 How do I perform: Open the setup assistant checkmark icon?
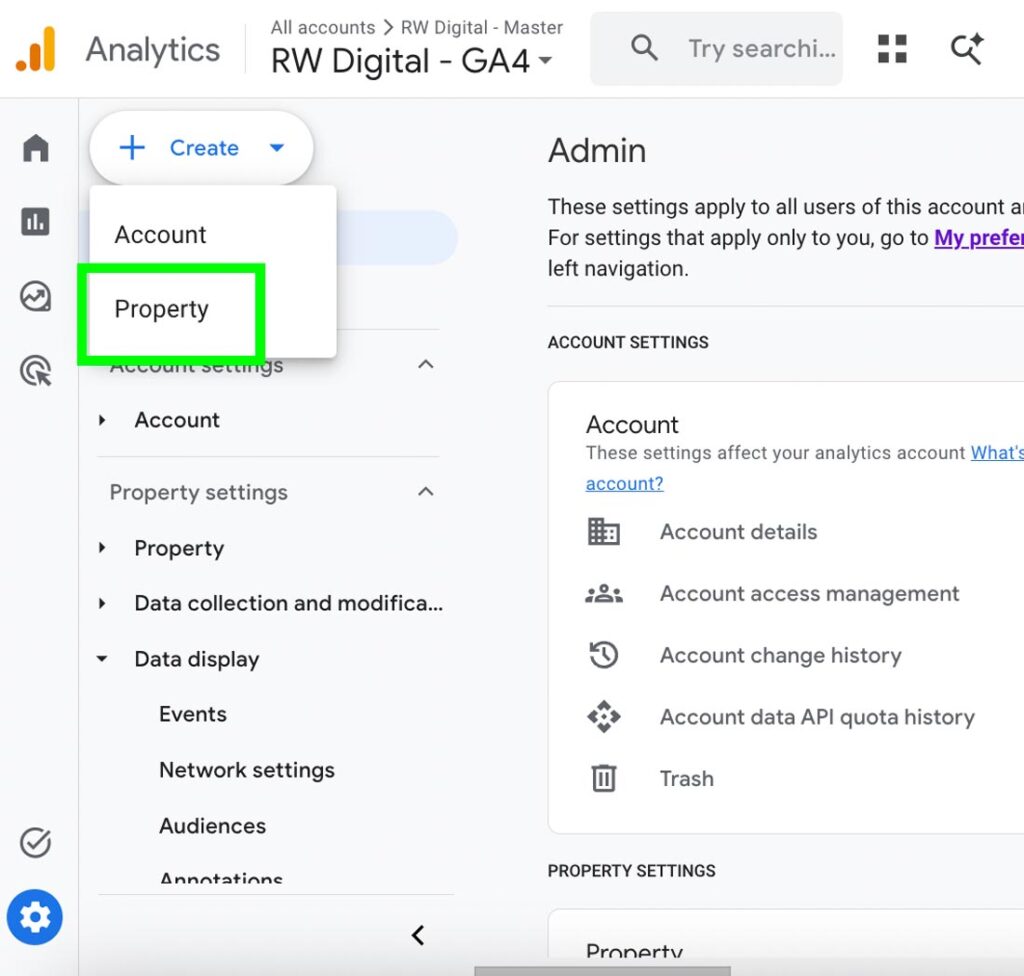pos(35,842)
